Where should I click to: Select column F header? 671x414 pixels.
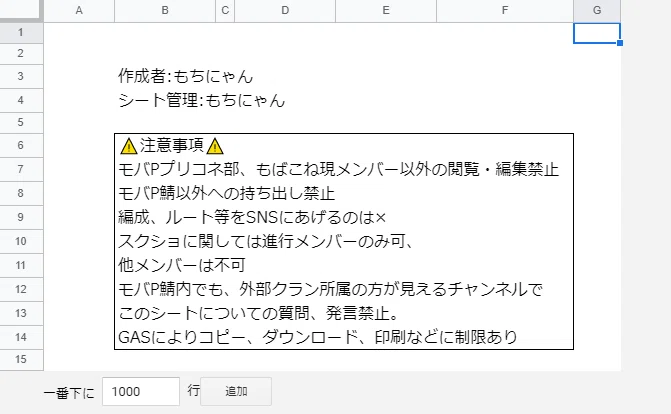click(x=505, y=11)
